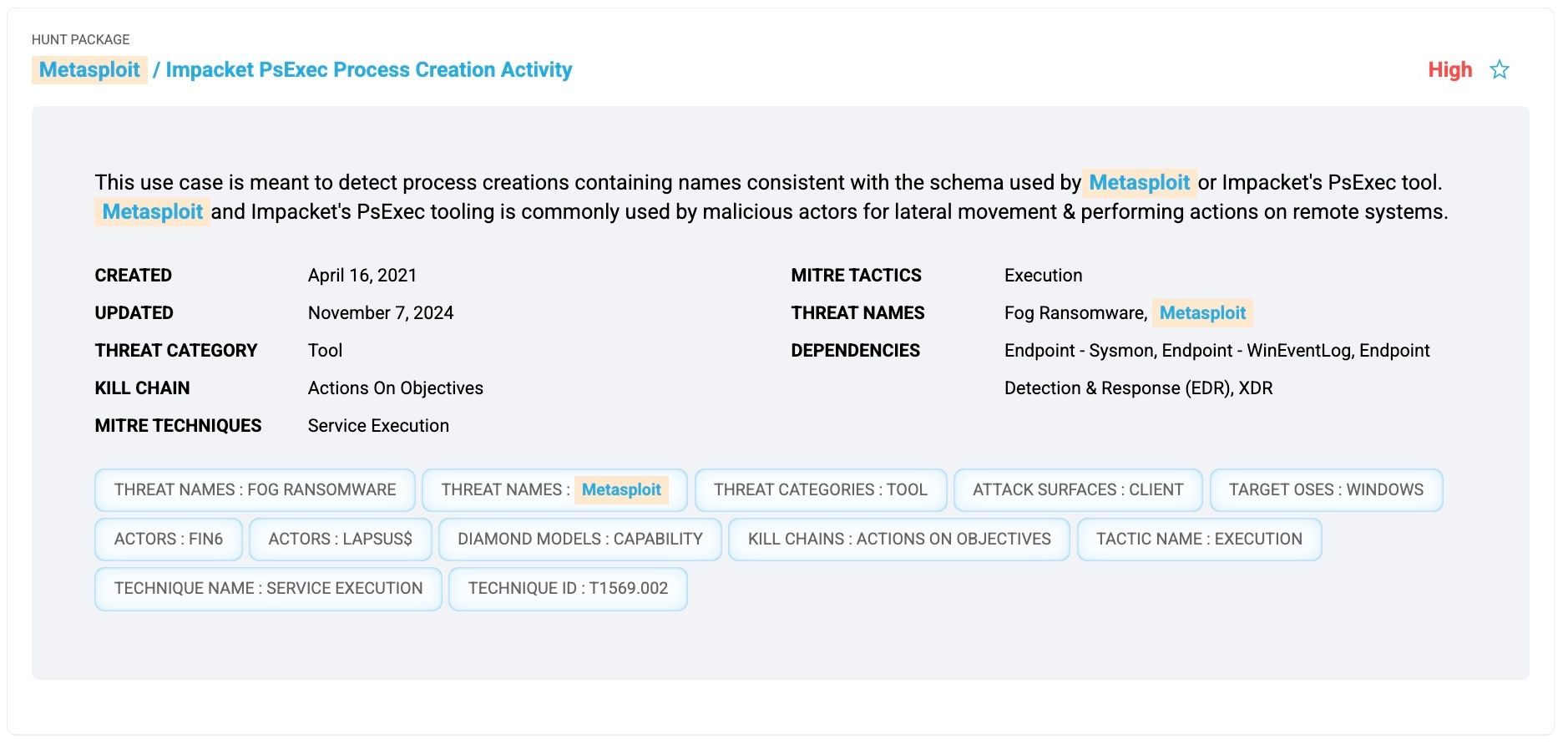Viewport: 1568px width, 750px height.
Task: Click the CREATED field label
Action: (134, 276)
